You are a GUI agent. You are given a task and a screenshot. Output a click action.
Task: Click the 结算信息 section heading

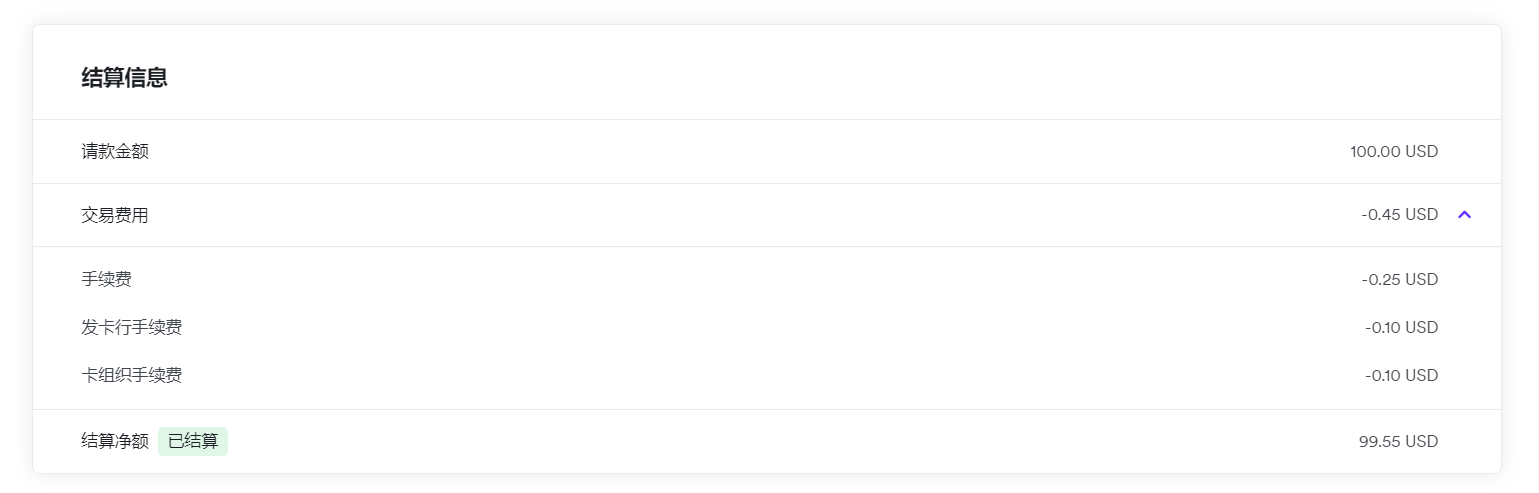coord(124,78)
